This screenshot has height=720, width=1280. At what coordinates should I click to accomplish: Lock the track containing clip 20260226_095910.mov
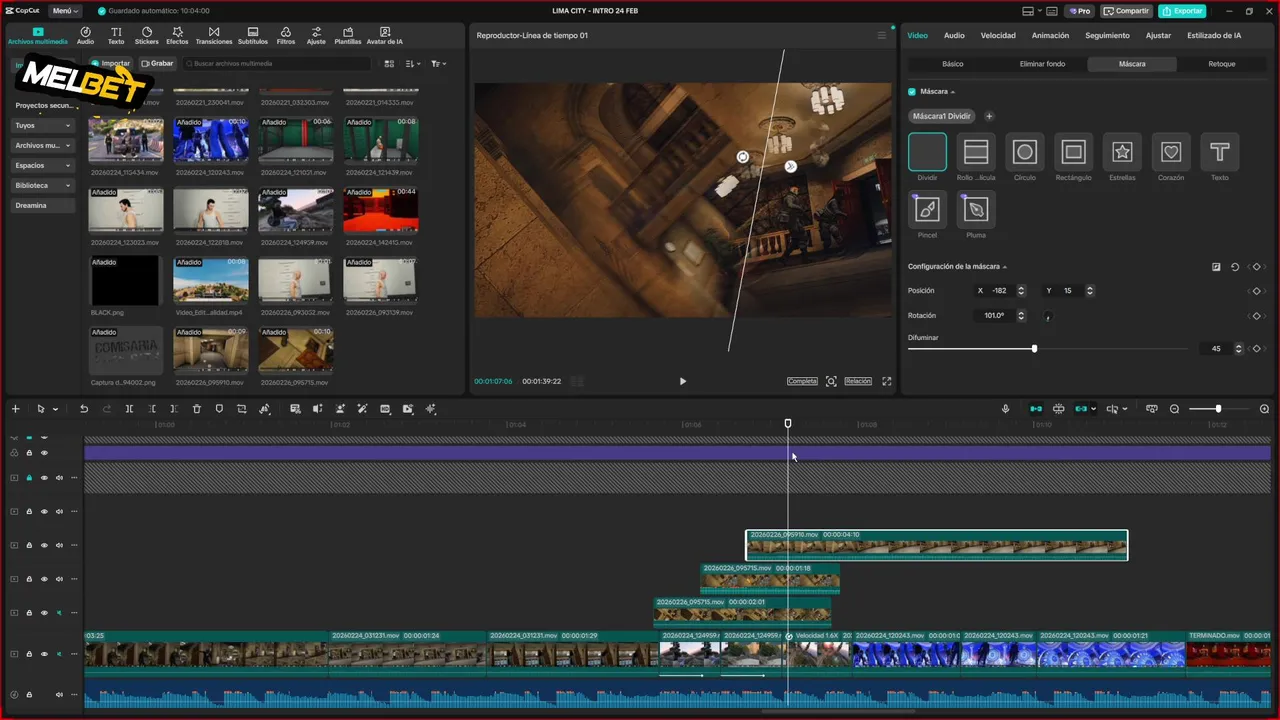click(29, 545)
